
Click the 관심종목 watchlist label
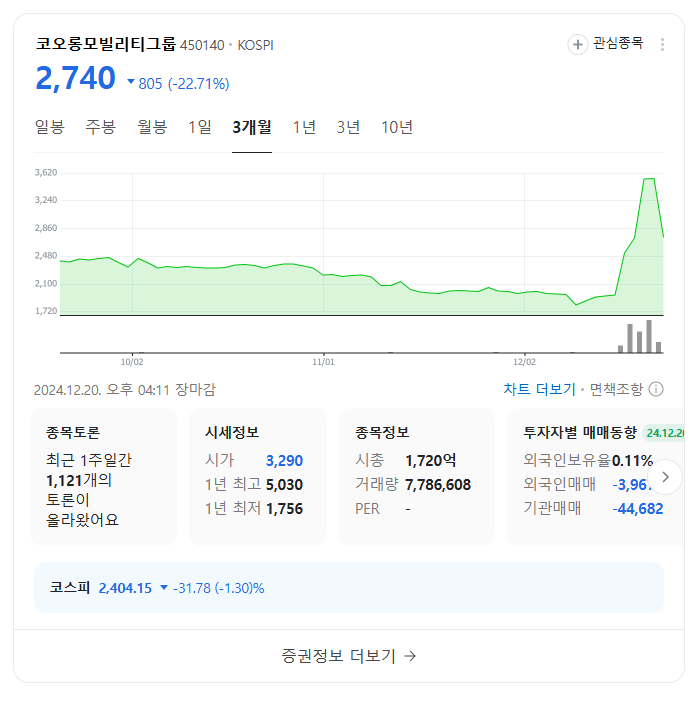(618, 43)
